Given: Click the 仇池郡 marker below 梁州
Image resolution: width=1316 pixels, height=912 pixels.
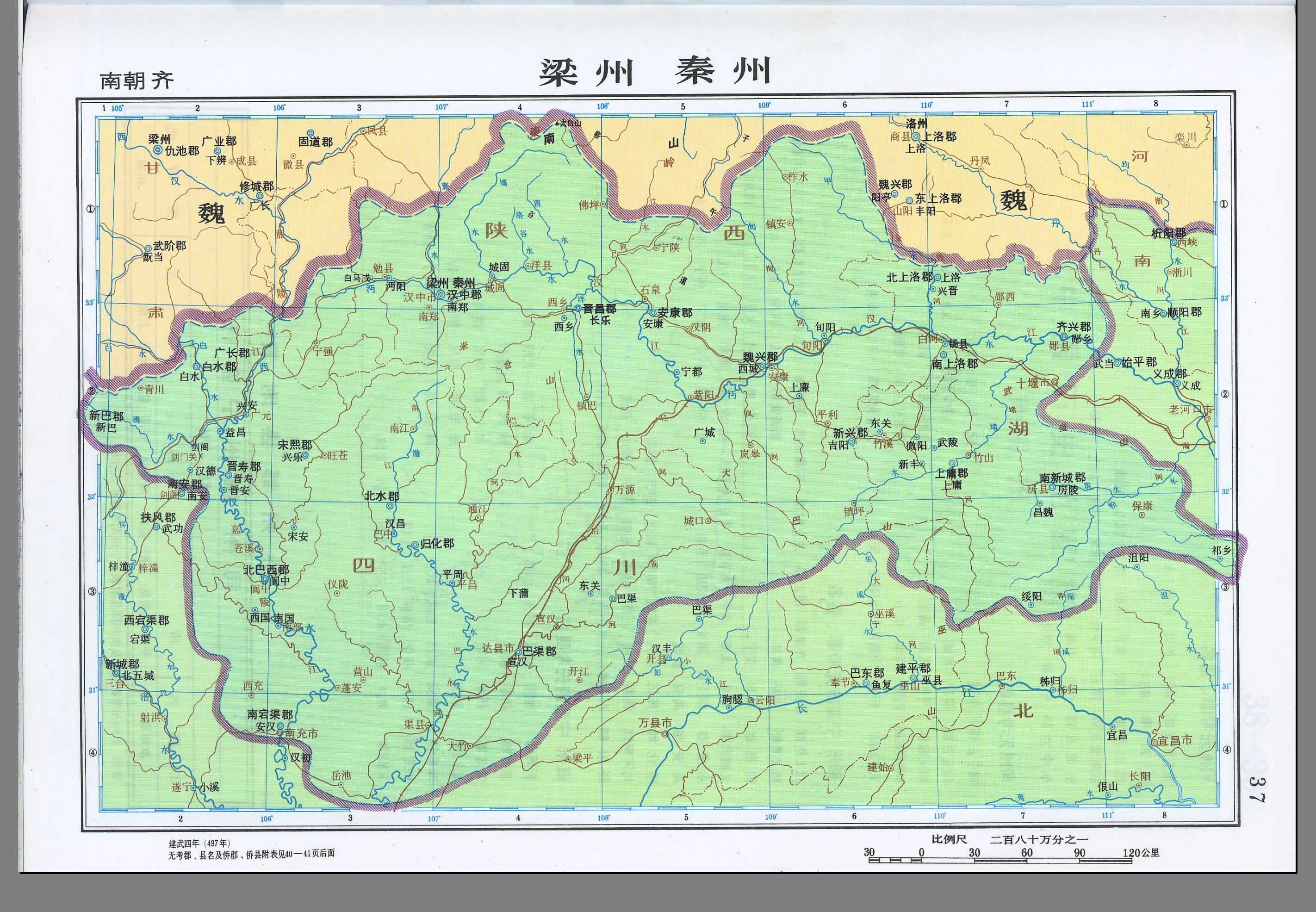Looking at the screenshot, I should coord(158,150).
